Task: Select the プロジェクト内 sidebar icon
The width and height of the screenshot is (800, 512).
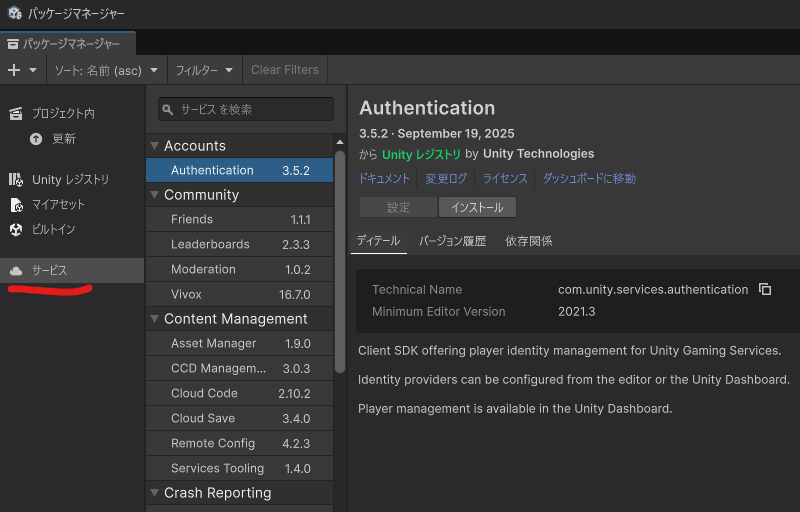Action: (15, 114)
